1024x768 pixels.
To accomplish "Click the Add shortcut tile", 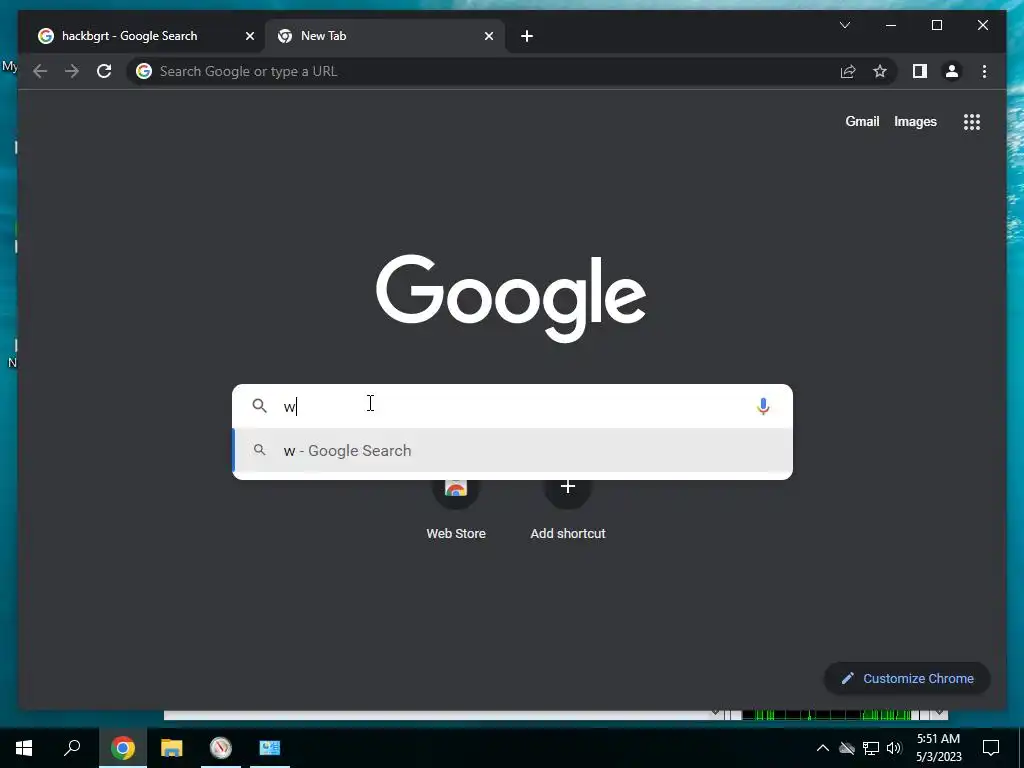I will pyautogui.click(x=568, y=509).
